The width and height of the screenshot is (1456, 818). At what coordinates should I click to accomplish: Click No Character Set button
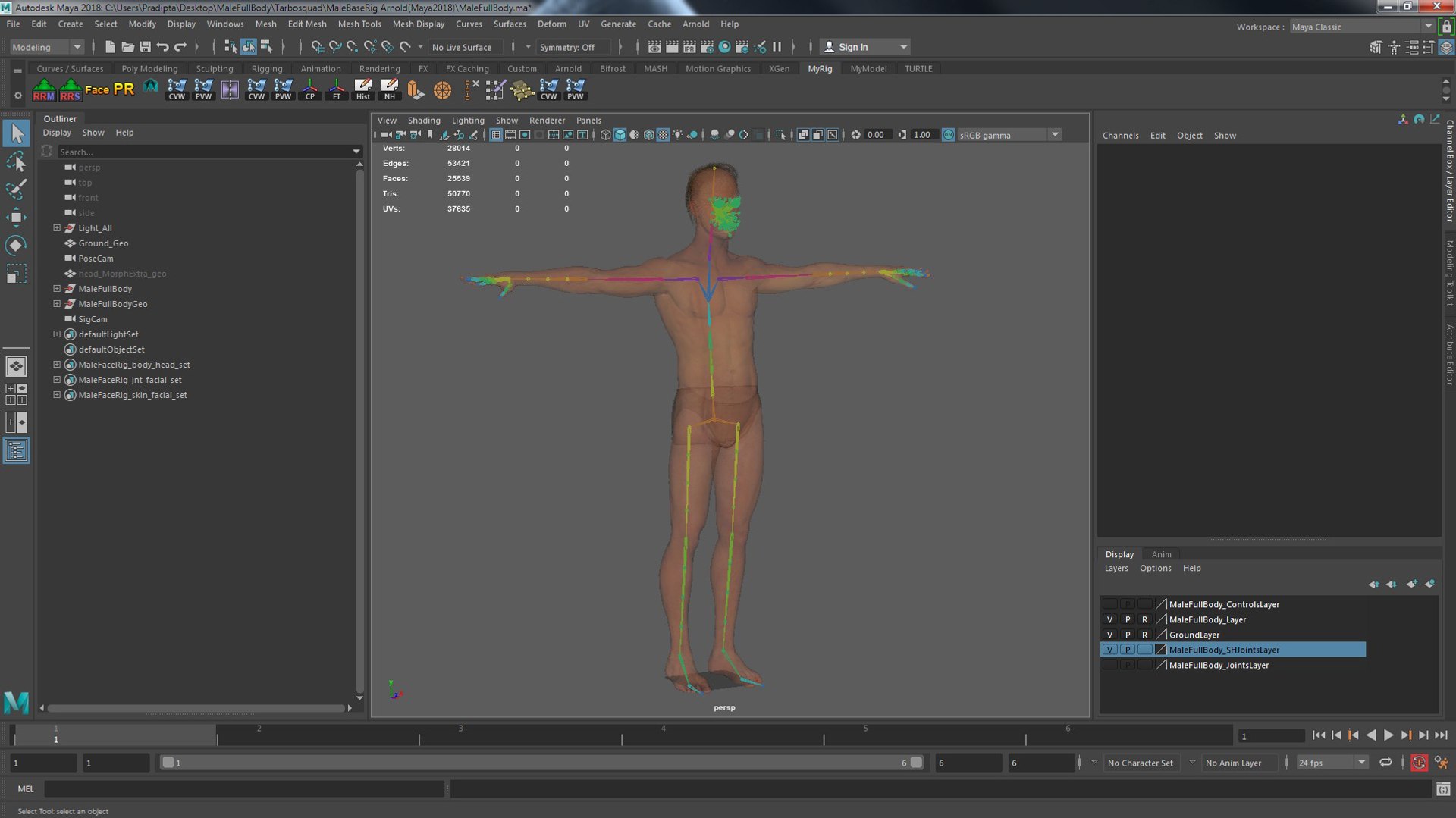(1140, 763)
